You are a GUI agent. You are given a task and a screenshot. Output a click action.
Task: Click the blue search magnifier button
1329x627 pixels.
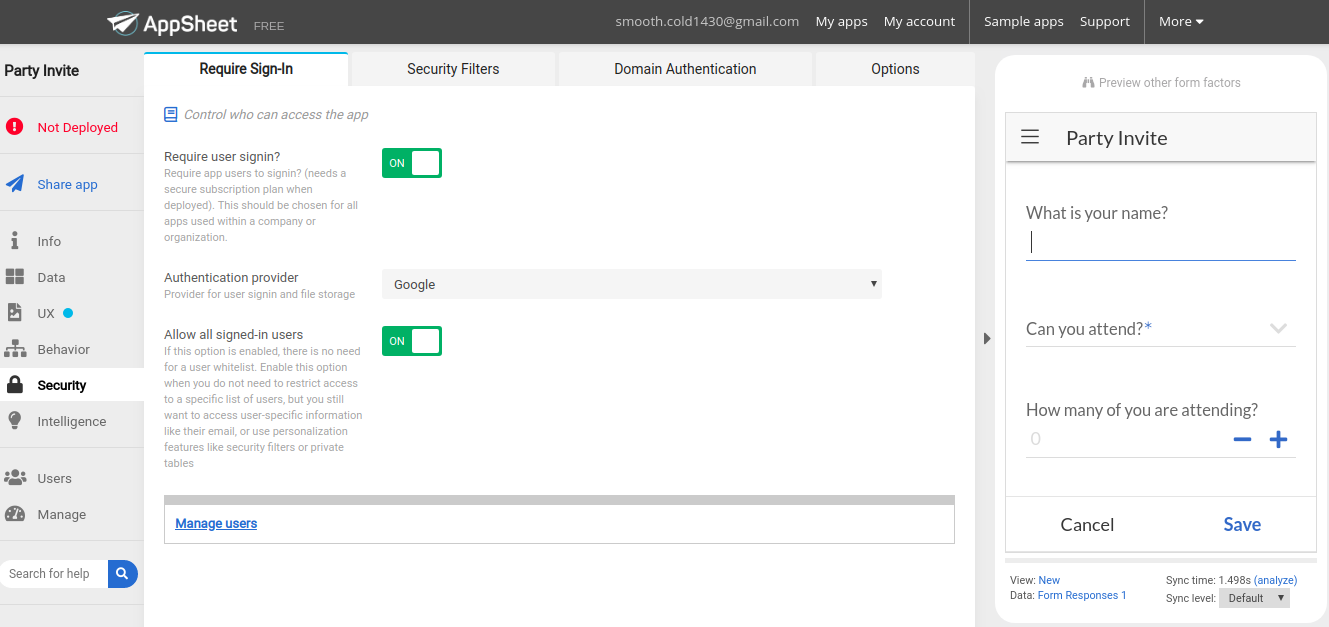coord(122,573)
